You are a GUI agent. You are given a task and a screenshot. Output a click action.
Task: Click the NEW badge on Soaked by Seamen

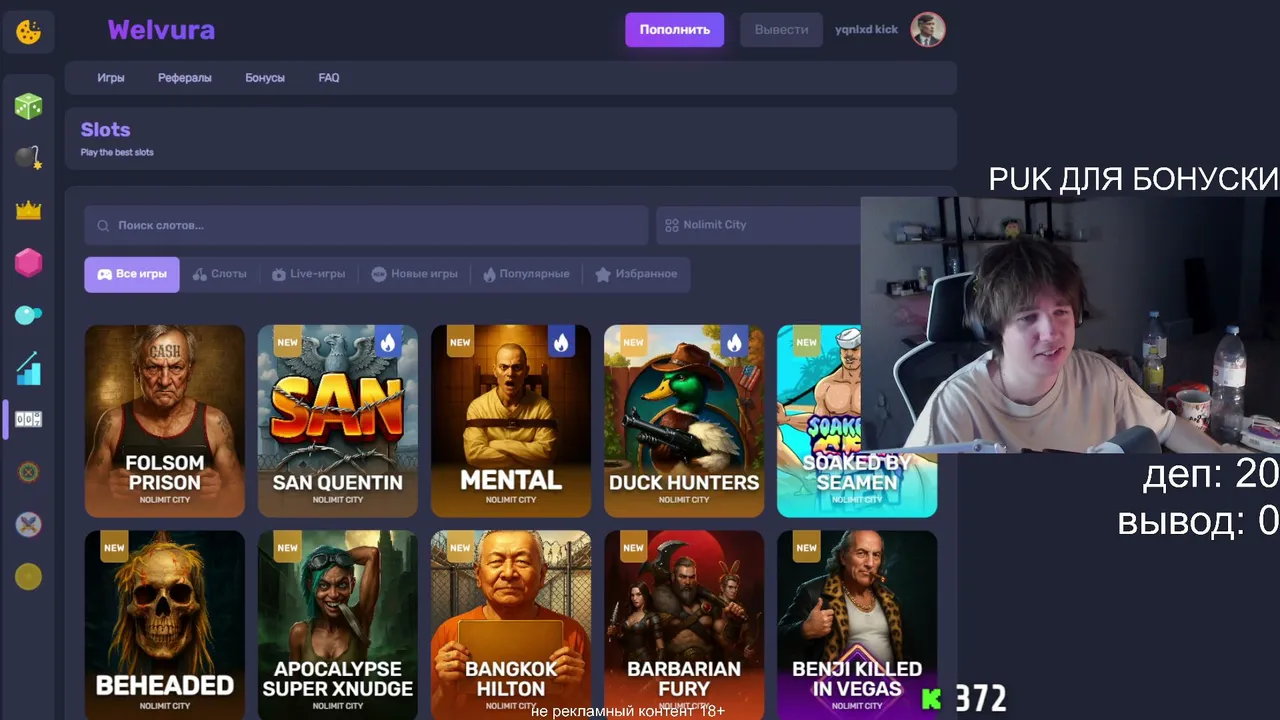coord(806,342)
